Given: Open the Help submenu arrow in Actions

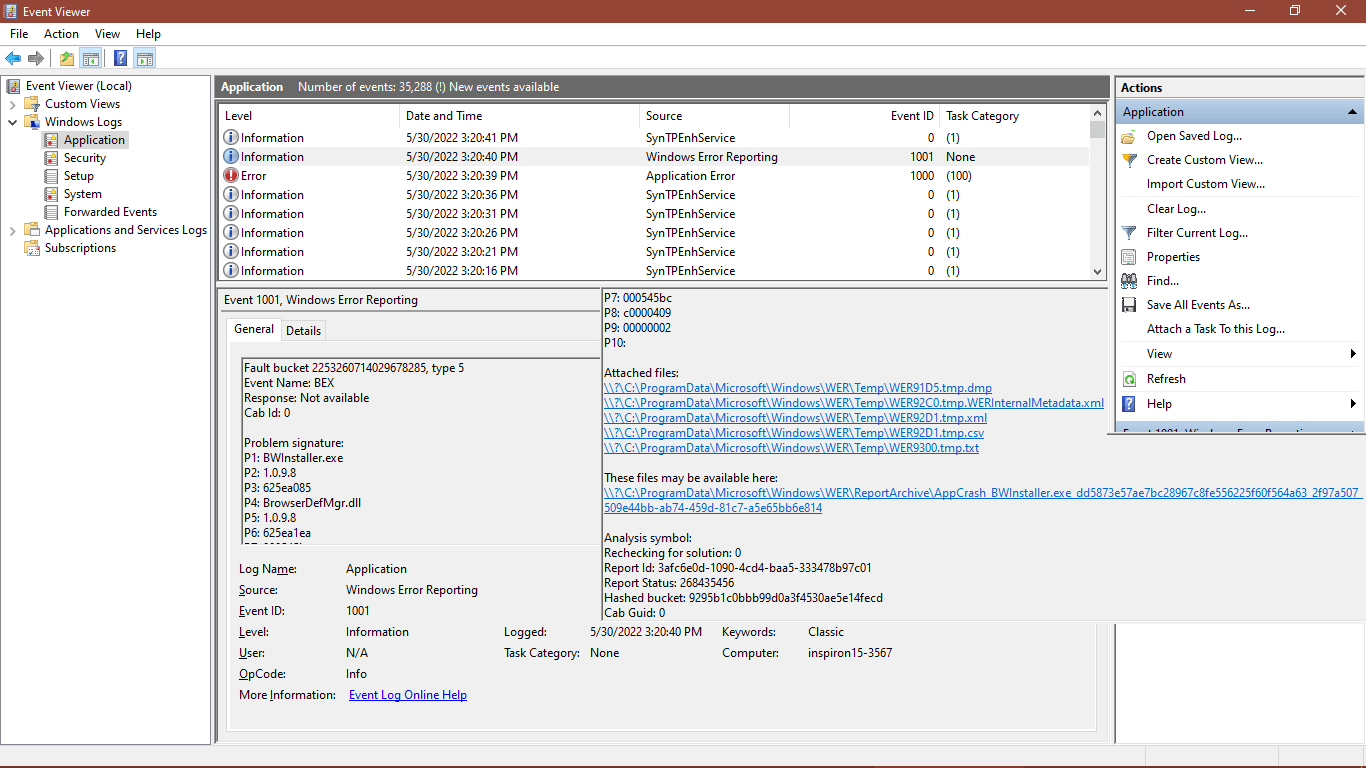Looking at the screenshot, I should (1353, 404).
